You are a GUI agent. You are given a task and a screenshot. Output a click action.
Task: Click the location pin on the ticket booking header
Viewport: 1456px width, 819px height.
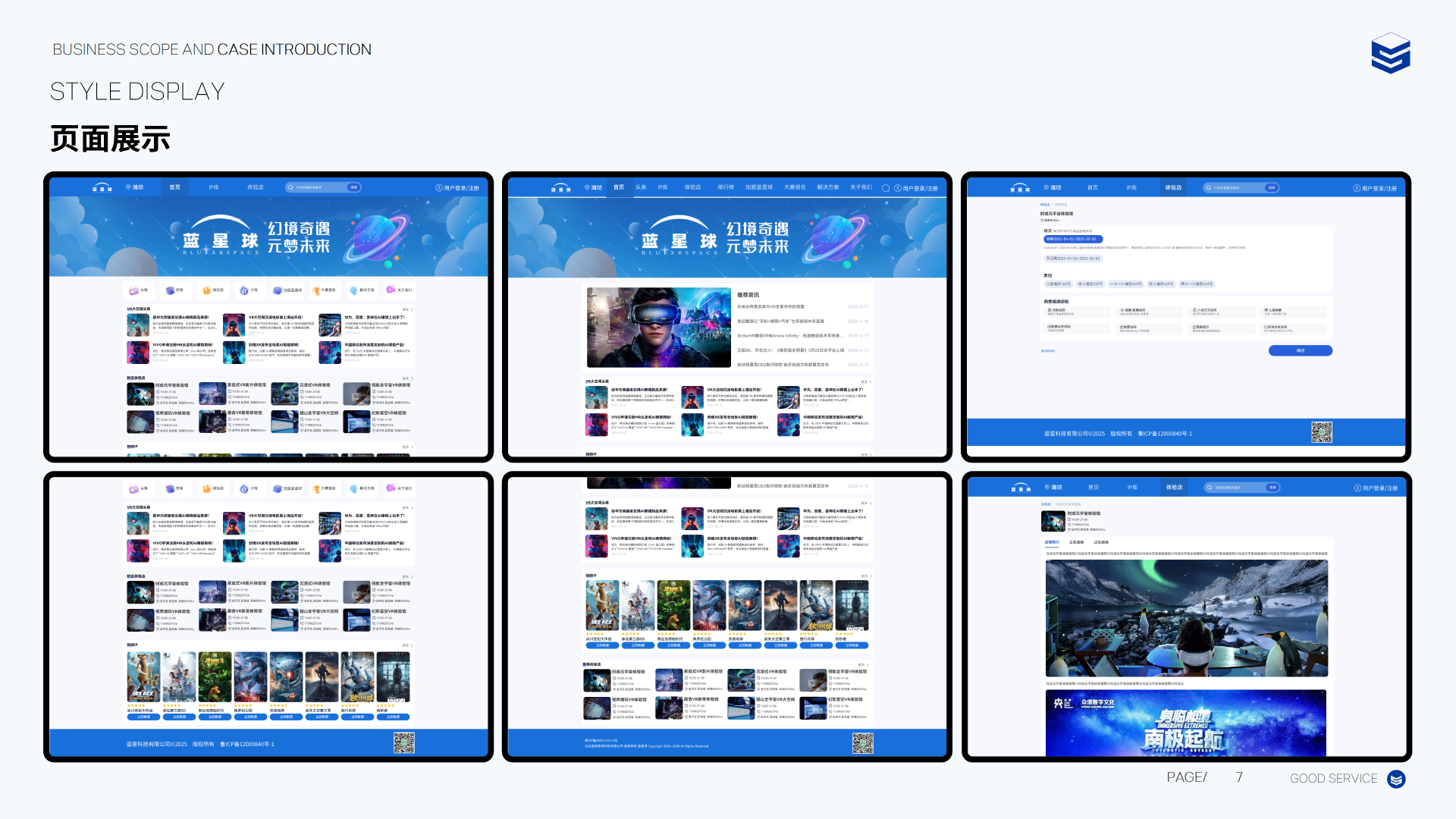tap(1046, 187)
